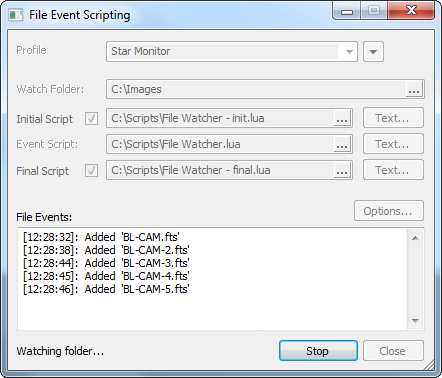Viewport: 442px width, 378px height.
Task: Click scroll down arrow in File Events list
Action: tap(415, 321)
